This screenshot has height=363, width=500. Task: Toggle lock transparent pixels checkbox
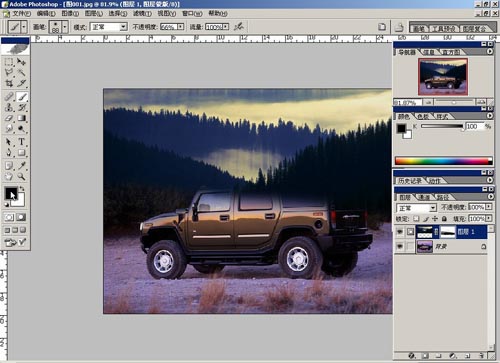click(416, 219)
